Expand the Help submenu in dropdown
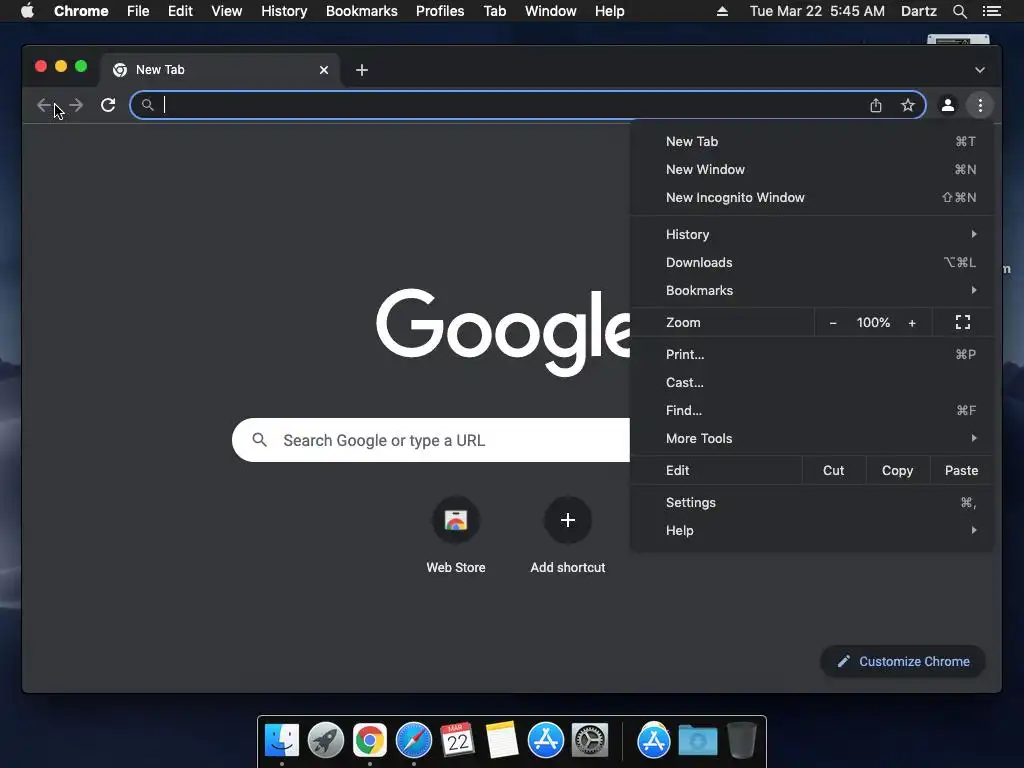This screenshot has width=1024, height=768. tap(812, 530)
